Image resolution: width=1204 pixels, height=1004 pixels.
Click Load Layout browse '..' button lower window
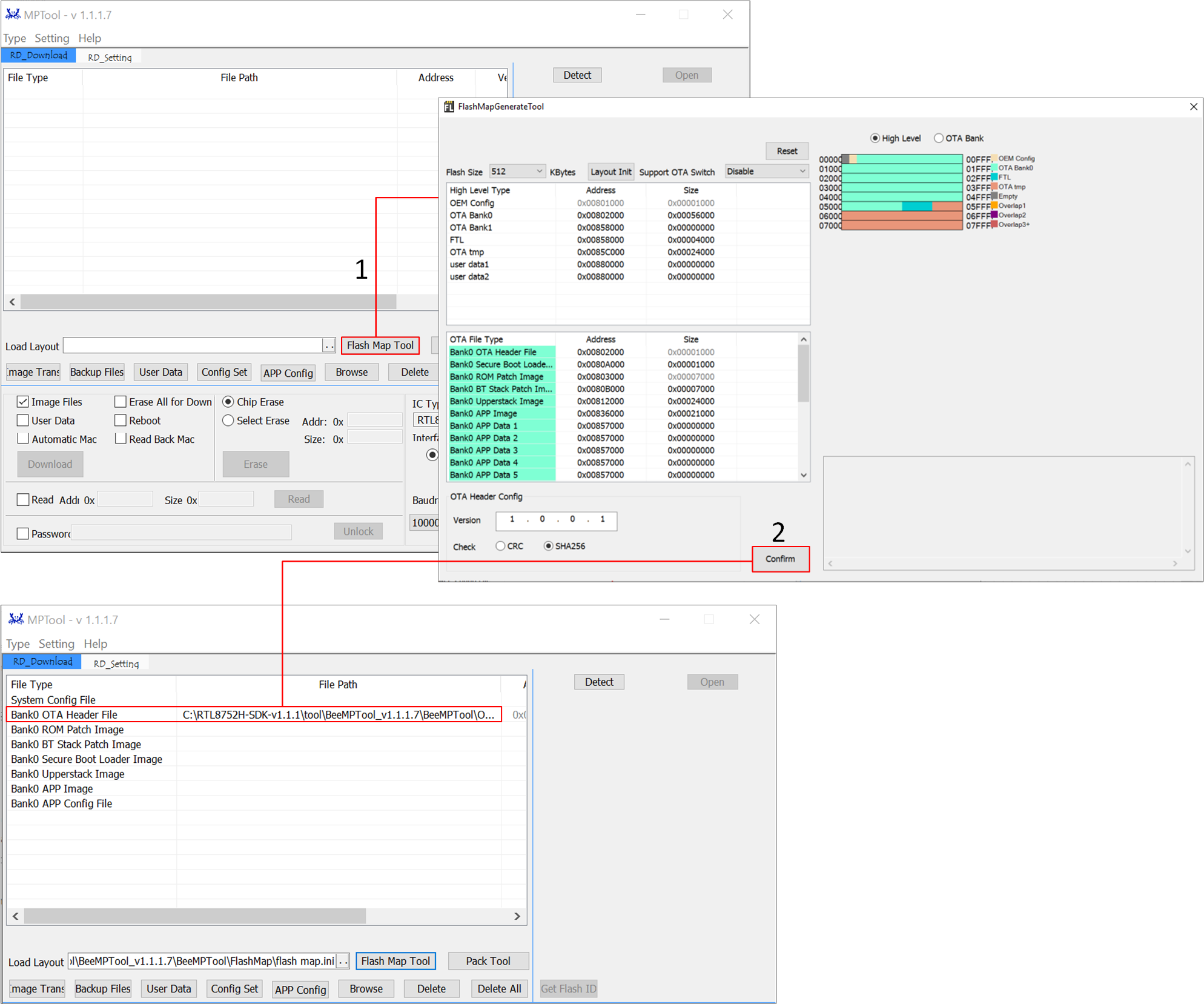343,961
